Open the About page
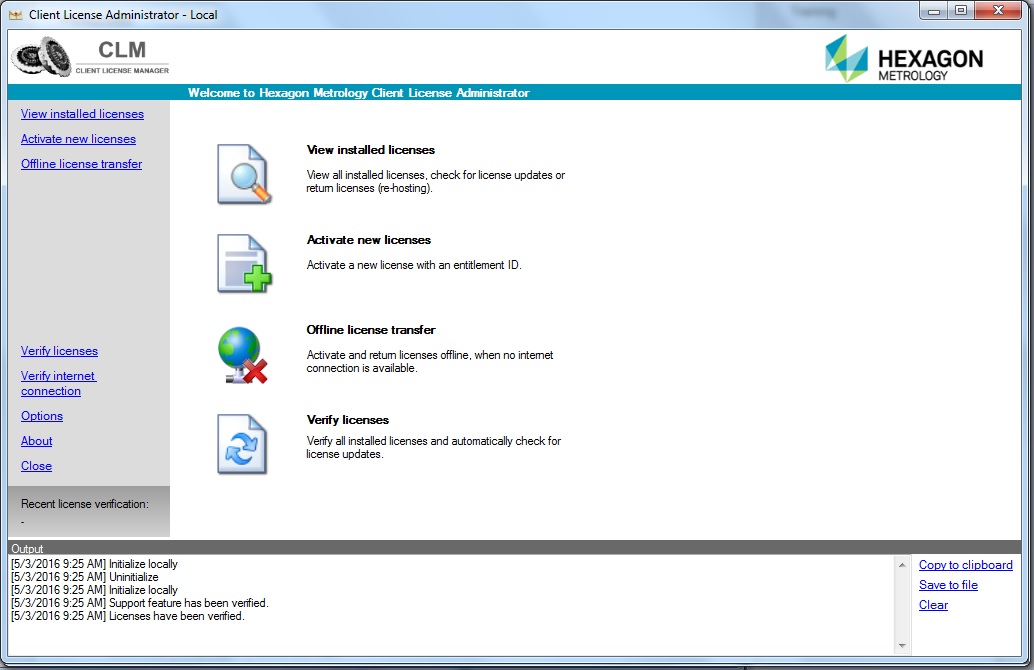This screenshot has width=1034, height=670. click(x=36, y=440)
